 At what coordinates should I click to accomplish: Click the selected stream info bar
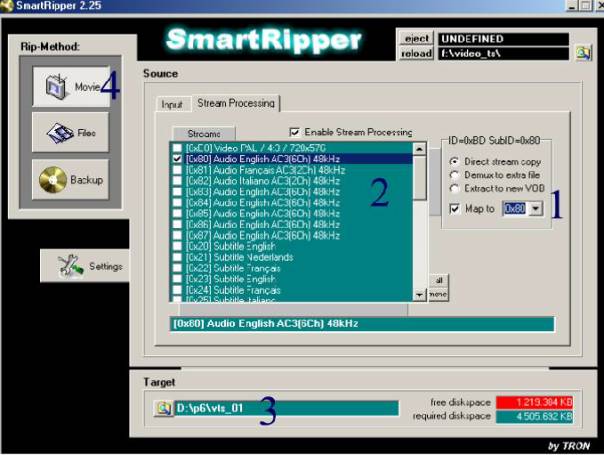click(x=362, y=324)
